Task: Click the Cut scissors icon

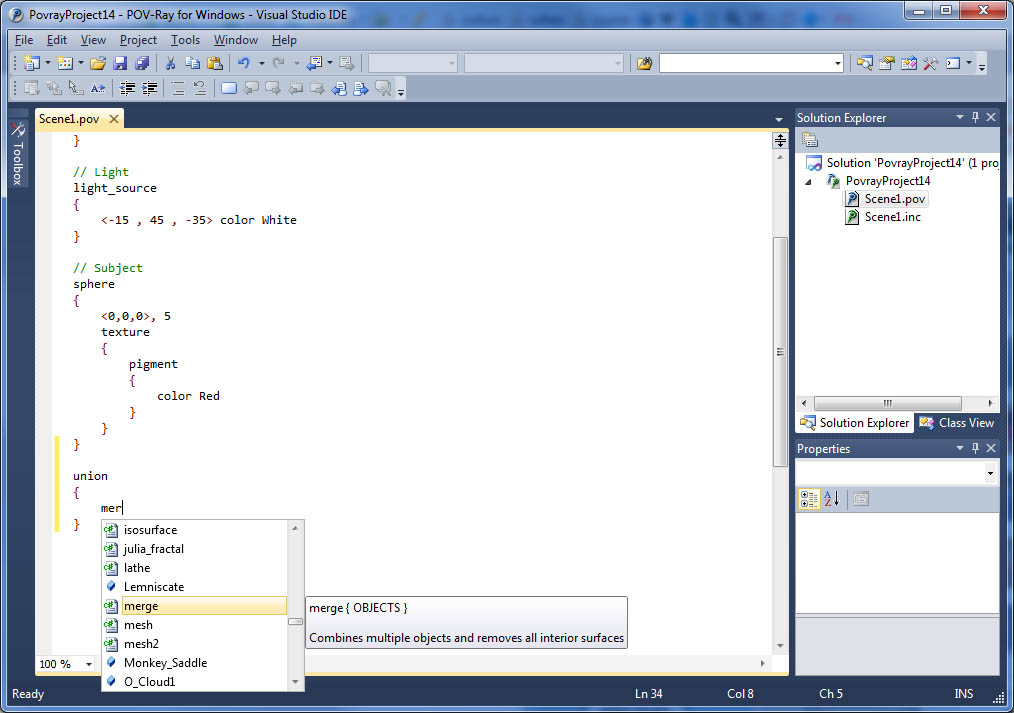Action: point(170,63)
